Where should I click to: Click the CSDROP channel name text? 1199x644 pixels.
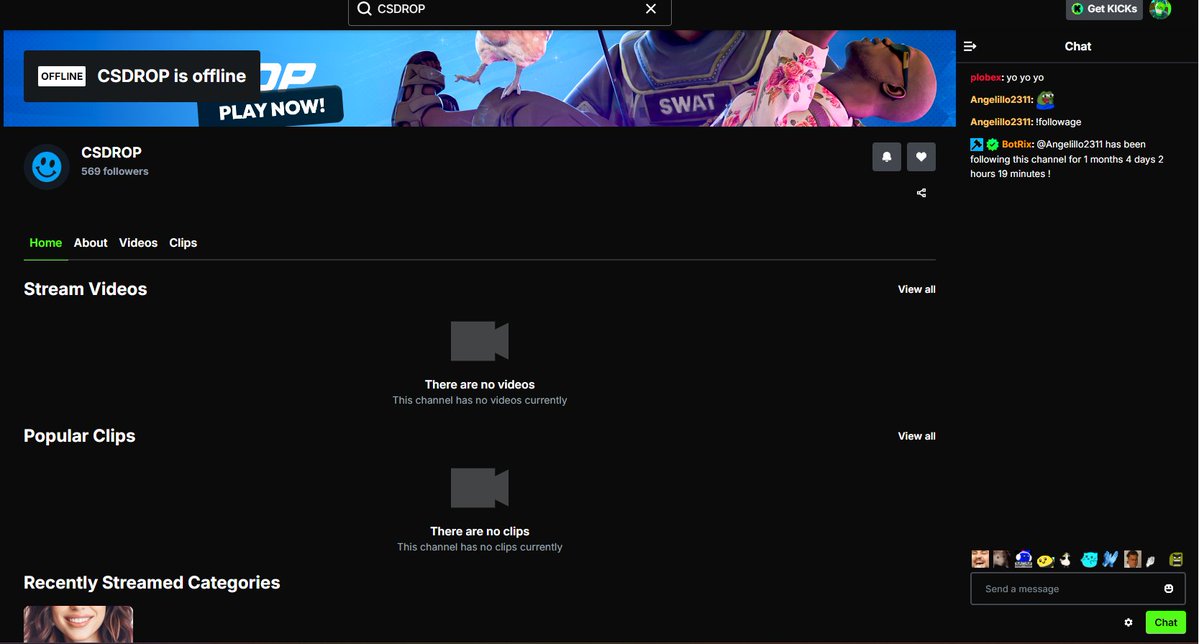(111, 152)
